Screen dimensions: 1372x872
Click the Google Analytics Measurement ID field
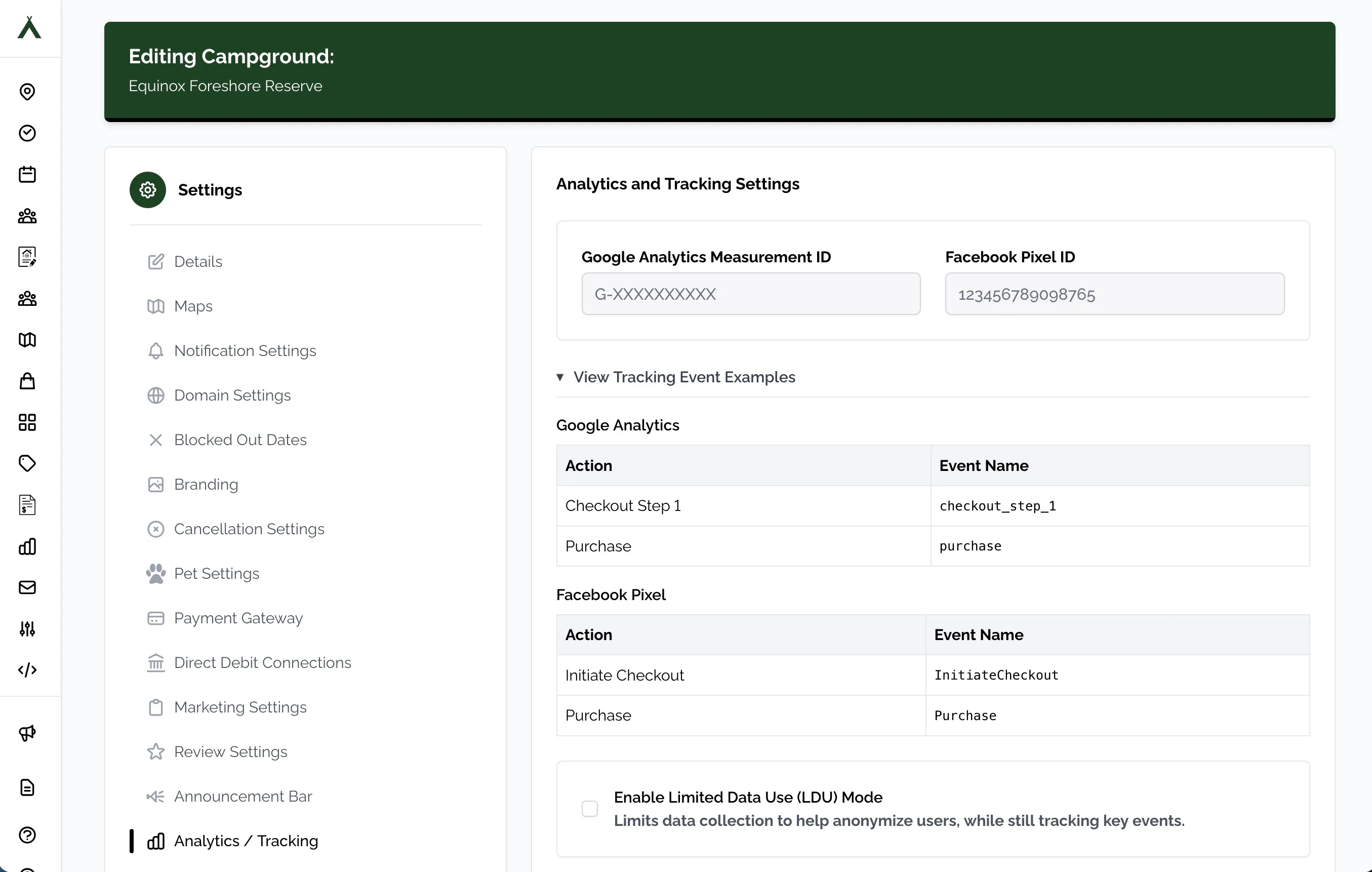(x=751, y=294)
